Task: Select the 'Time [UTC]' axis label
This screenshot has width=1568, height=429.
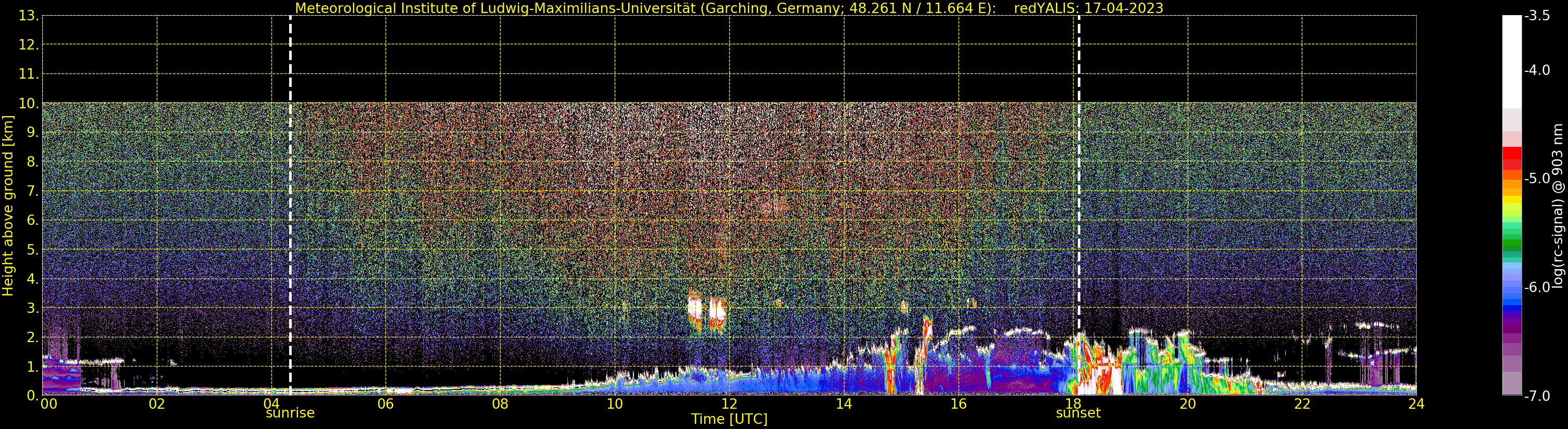Action: (x=729, y=419)
